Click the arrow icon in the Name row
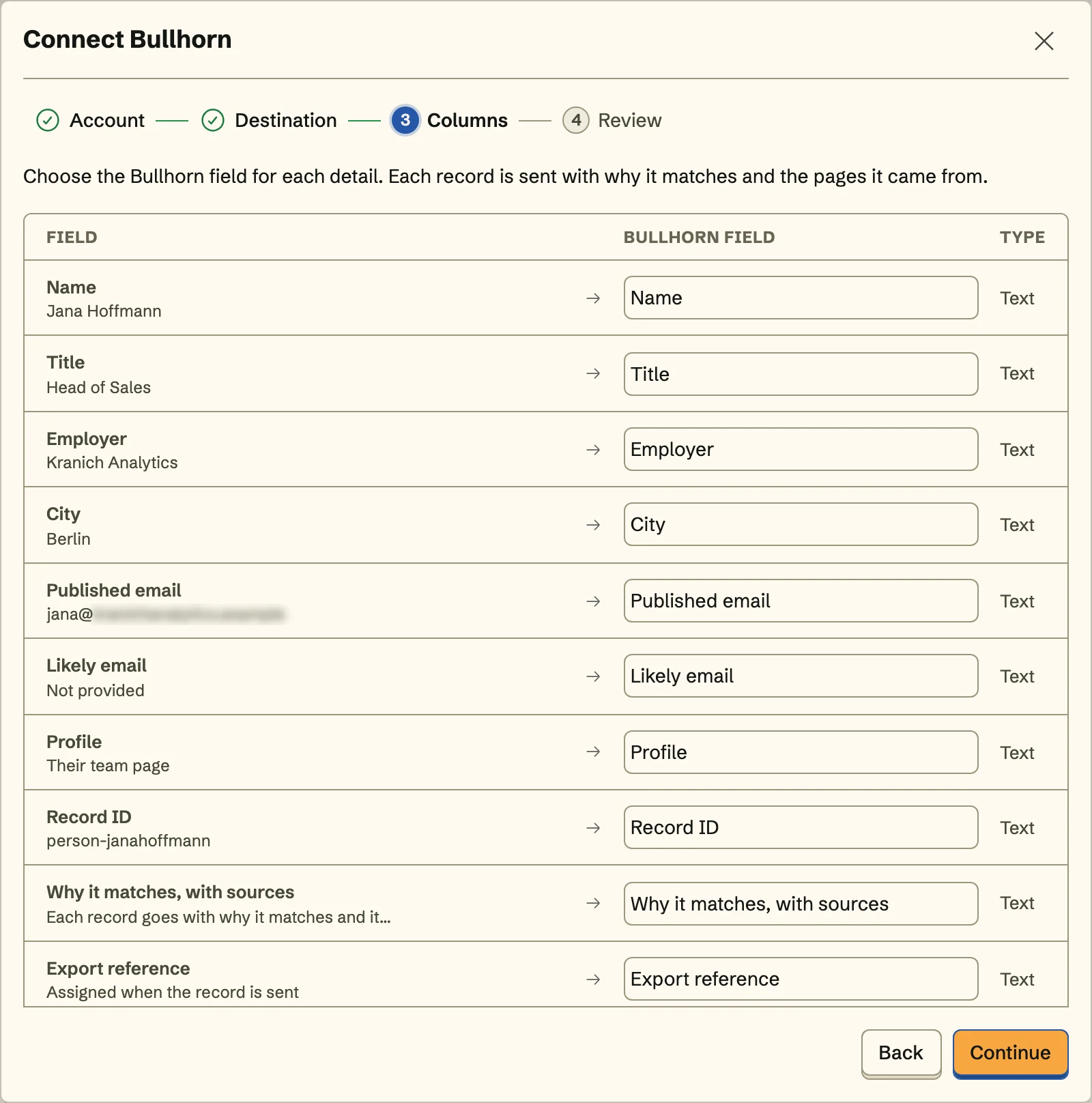The height and width of the screenshot is (1103, 1092). [x=593, y=298]
